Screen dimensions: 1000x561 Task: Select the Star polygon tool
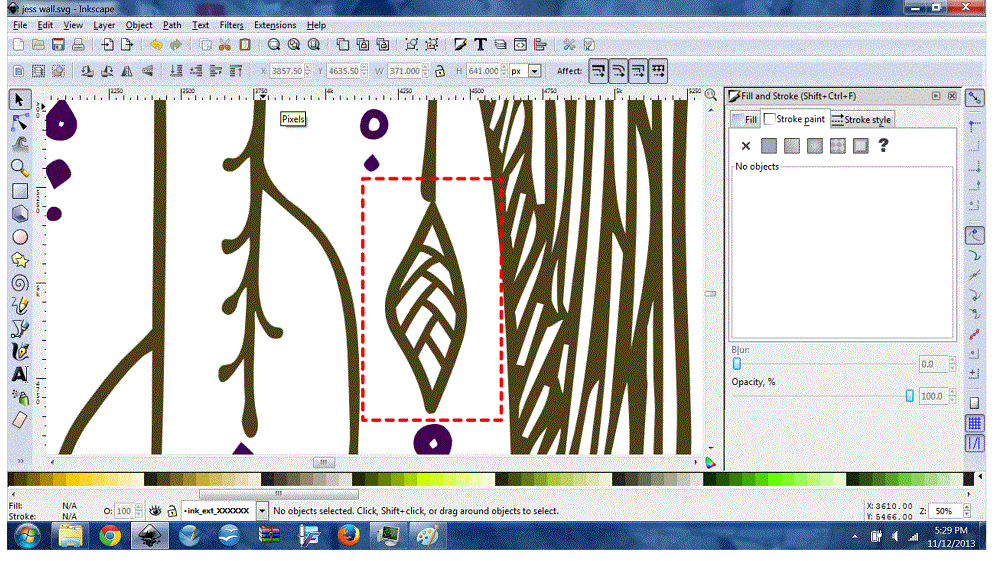click(x=20, y=259)
